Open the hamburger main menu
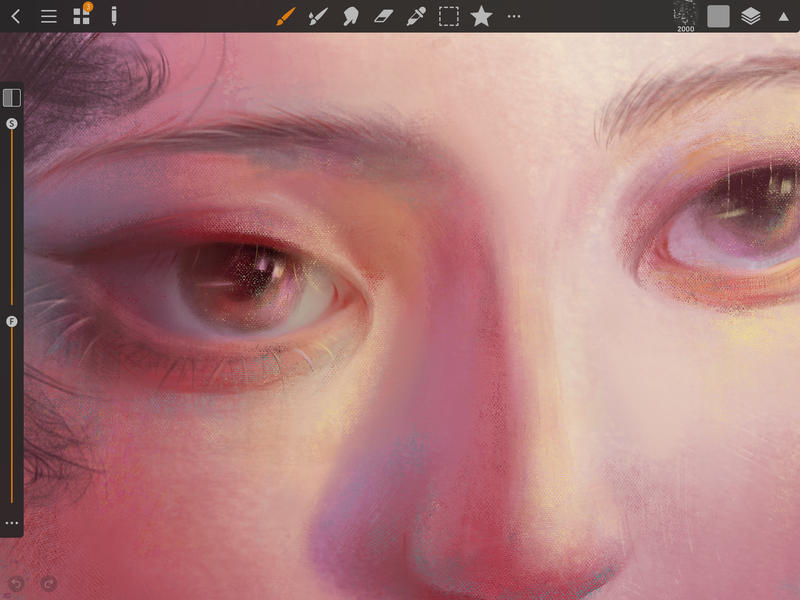The width and height of the screenshot is (800, 600). coord(48,16)
